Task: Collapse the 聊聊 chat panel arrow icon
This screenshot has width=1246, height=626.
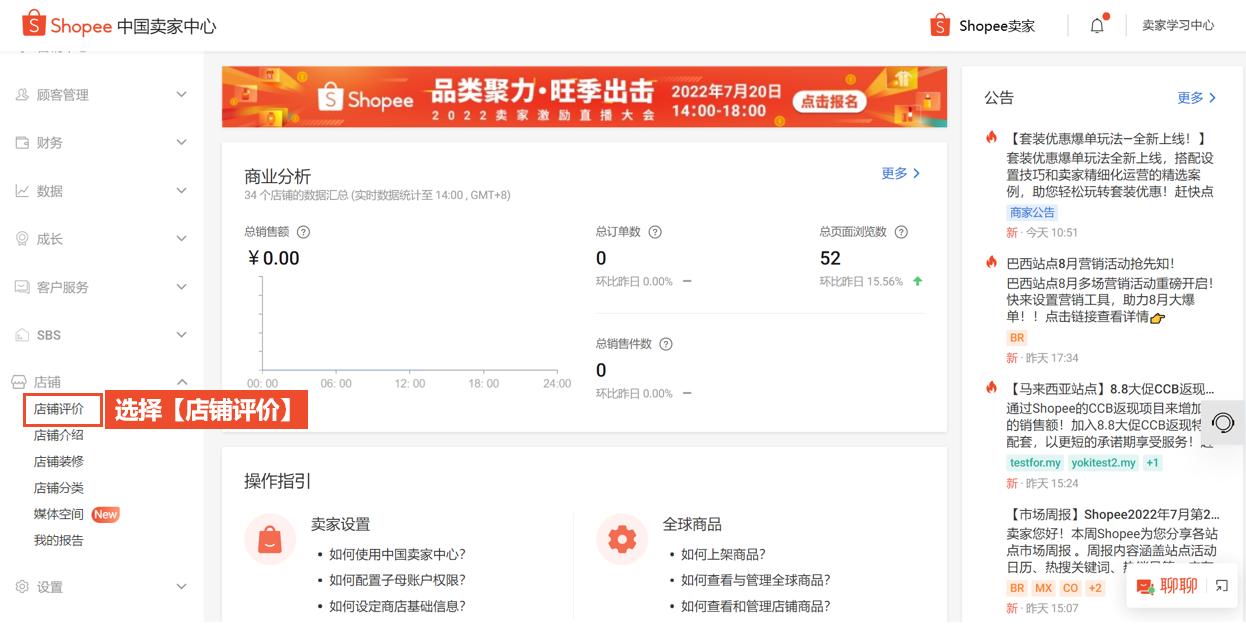Action: point(1221,586)
